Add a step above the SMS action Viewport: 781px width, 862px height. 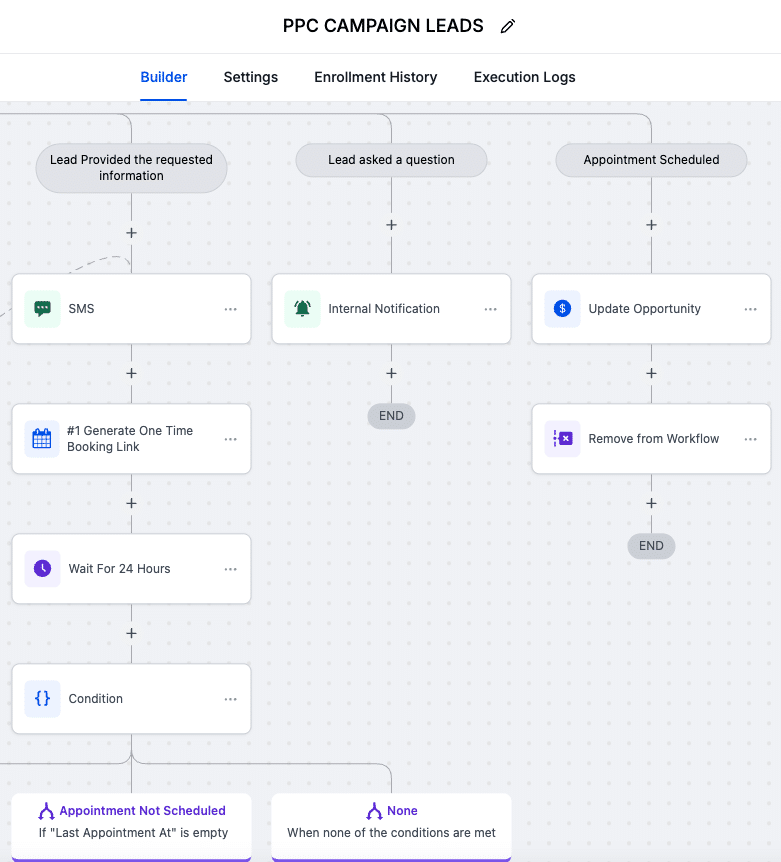[x=131, y=233]
